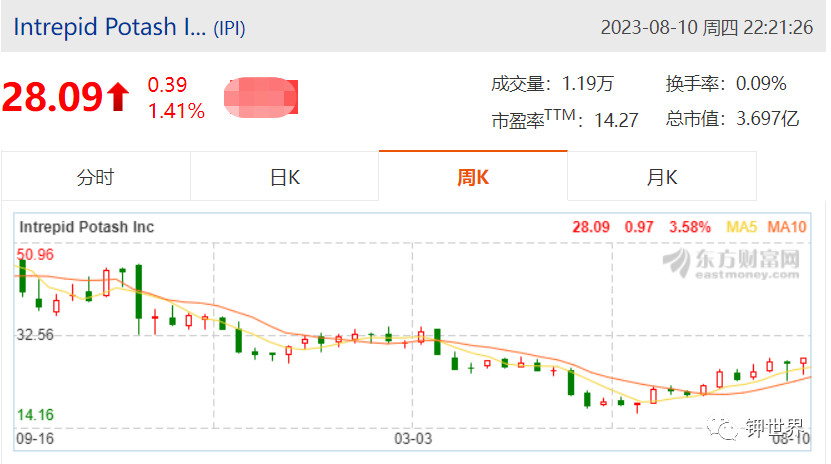Click the 50.96 high price label
The height and width of the screenshot is (464, 831).
[x=36, y=254]
